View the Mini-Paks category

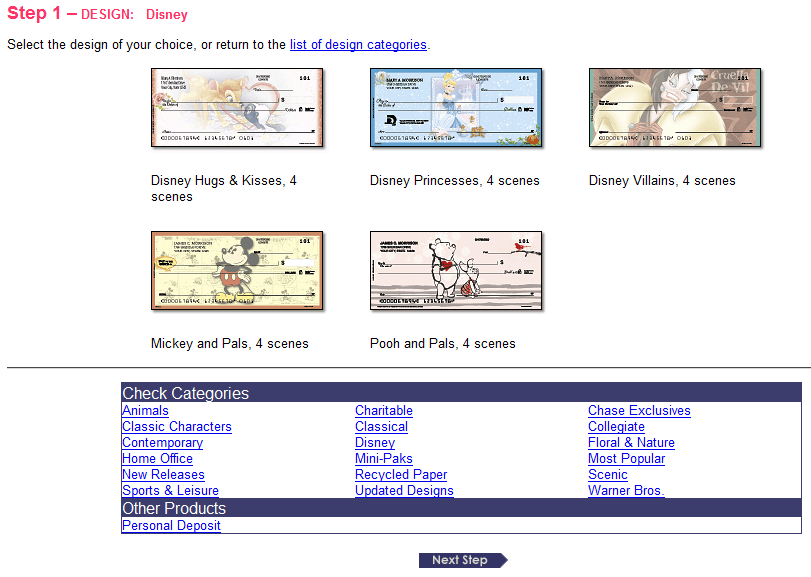pos(384,459)
